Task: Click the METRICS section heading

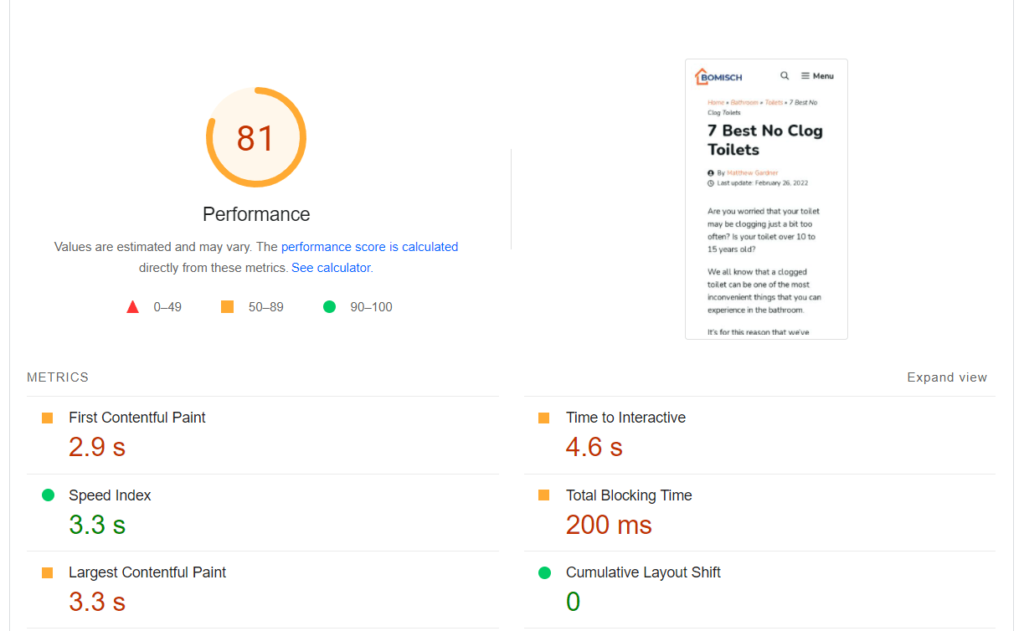Action: click(x=58, y=378)
